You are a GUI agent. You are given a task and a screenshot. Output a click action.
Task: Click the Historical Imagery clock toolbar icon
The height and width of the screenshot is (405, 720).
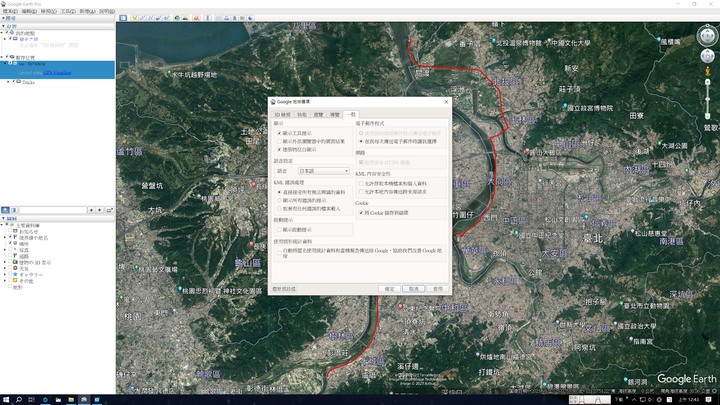[x=177, y=18]
